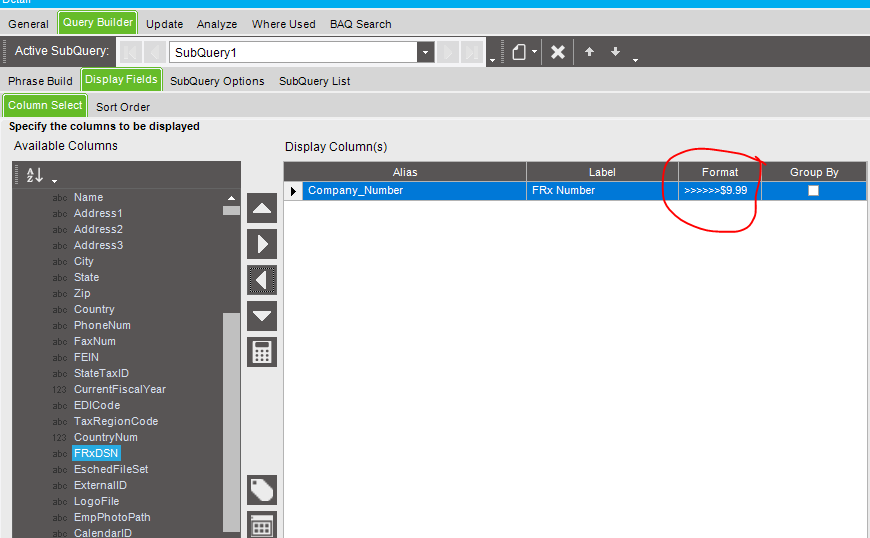Click the tag label icon button

click(x=262, y=490)
